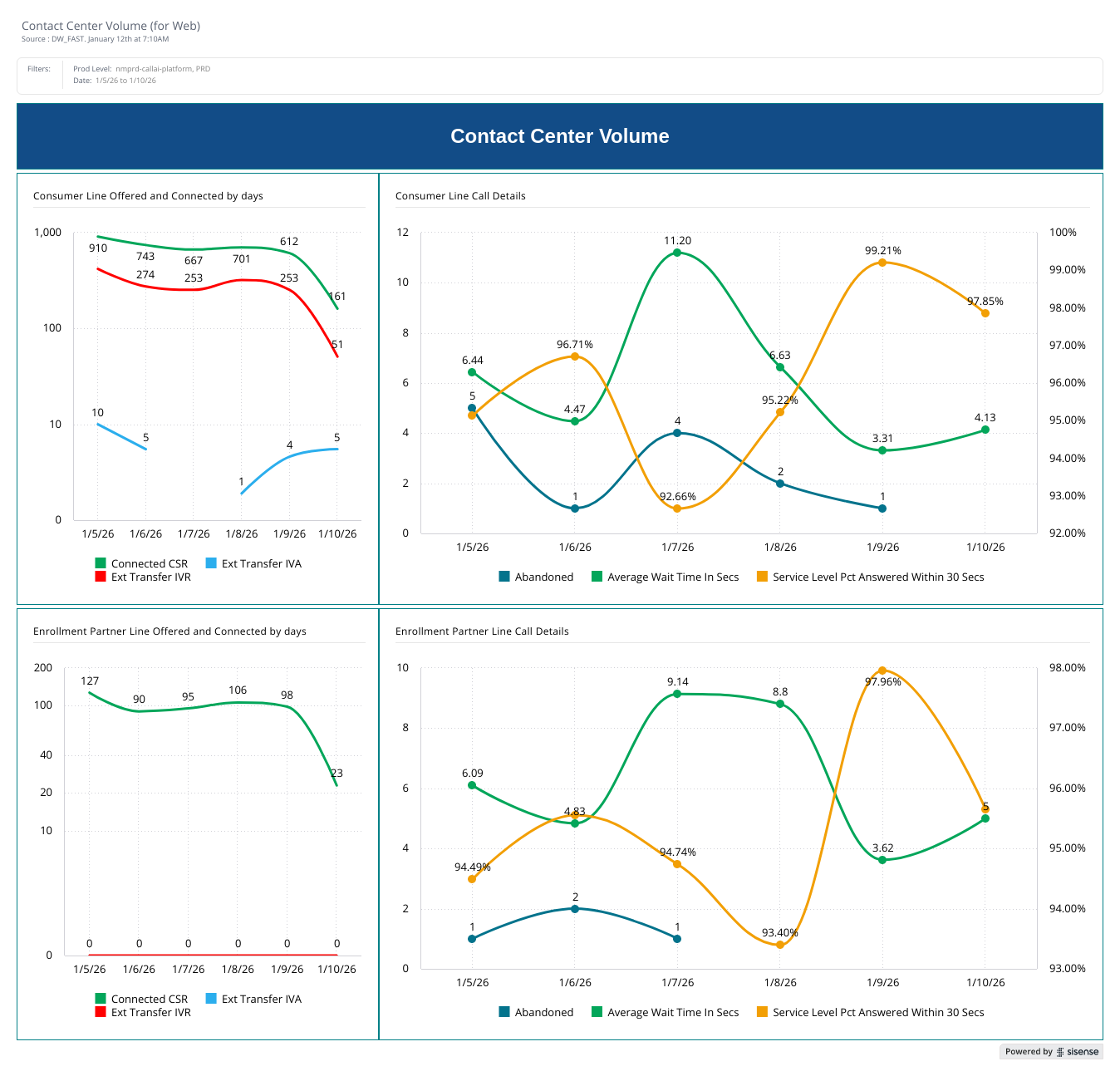Select the 97.96% service level point marker
Screen dimensions: 1120x1076
click(882, 671)
